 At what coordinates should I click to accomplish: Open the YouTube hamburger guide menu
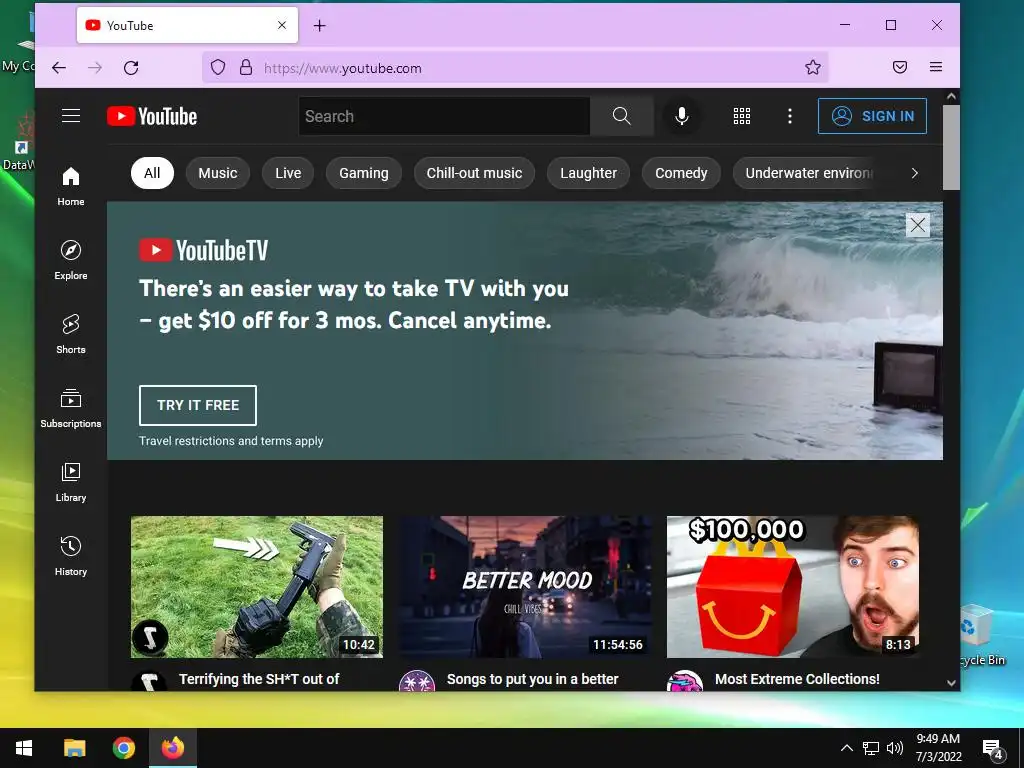pyautogui.click(x=71, y=116)
